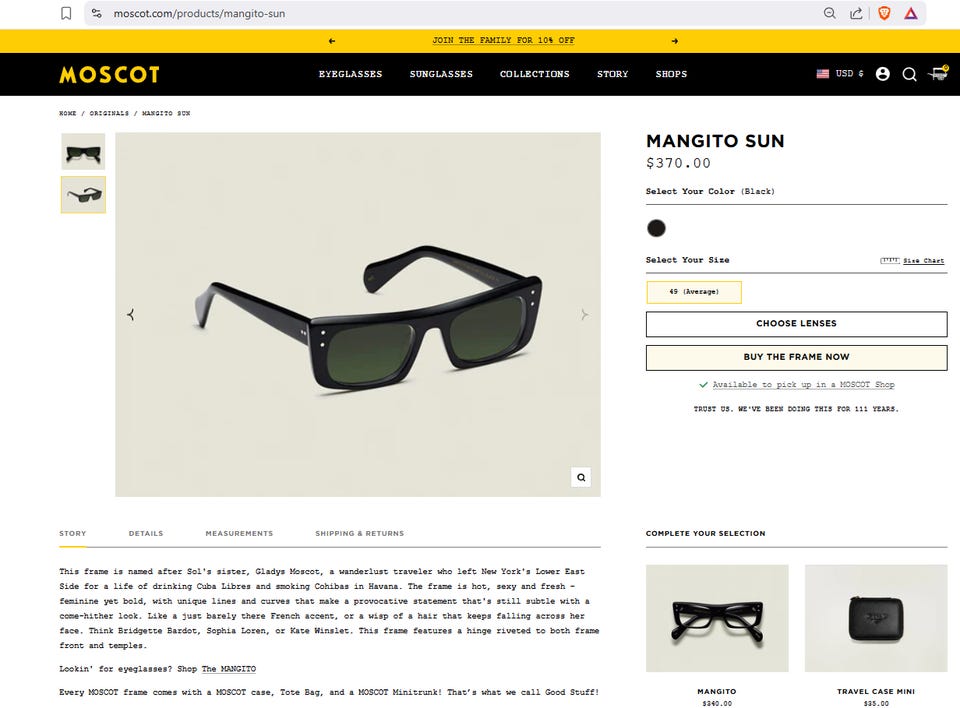Select the front-view sunglasses thumbnail
960x708 pixels.
(83, 151)
